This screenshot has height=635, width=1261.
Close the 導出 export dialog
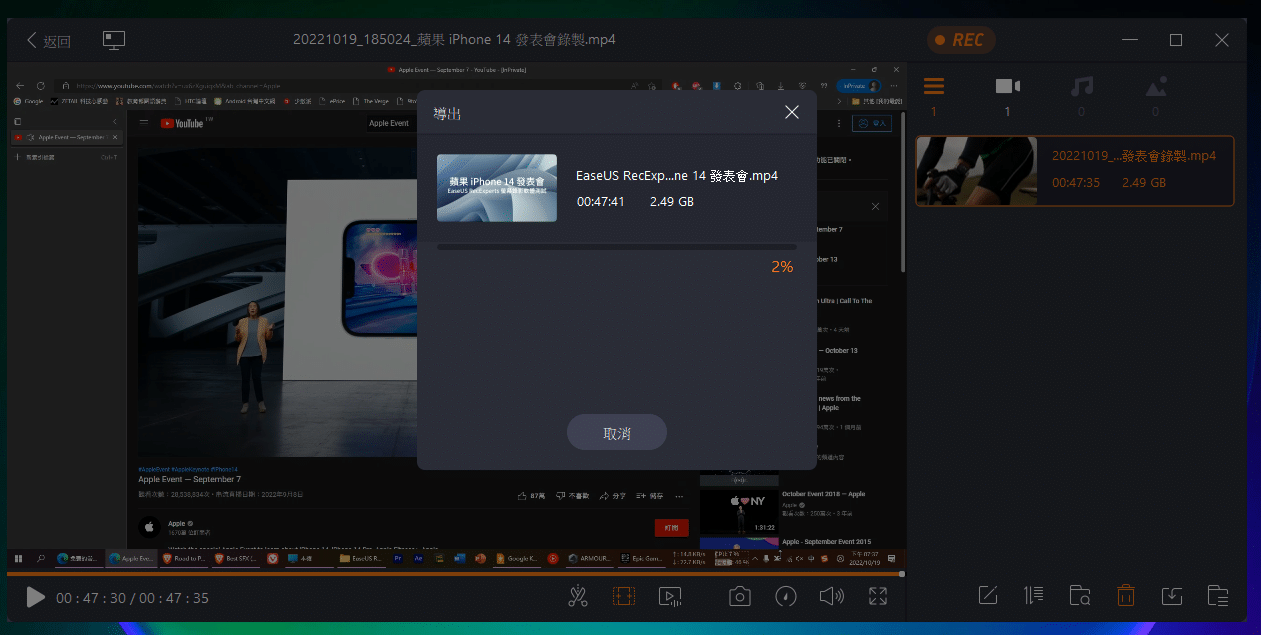pos(792,112)
